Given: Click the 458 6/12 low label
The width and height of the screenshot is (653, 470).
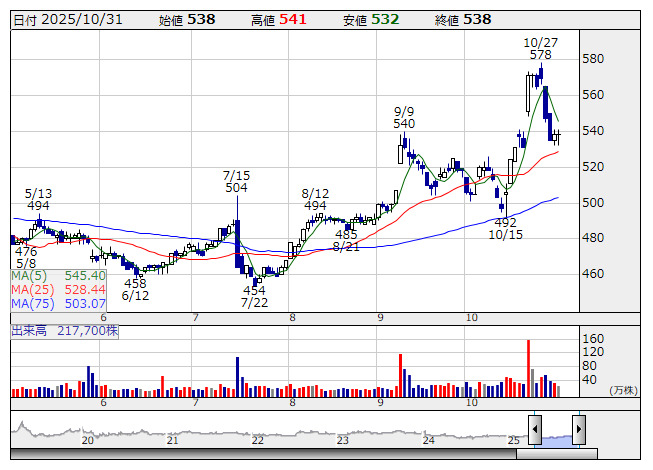Looking at the screenshot, I should tap(135, 289).
